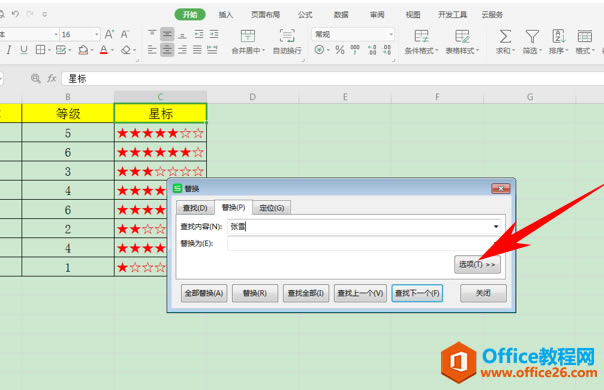Screen dimensions: 604x390
Task: Decrease font size with the smaller A
Action: 124,34
